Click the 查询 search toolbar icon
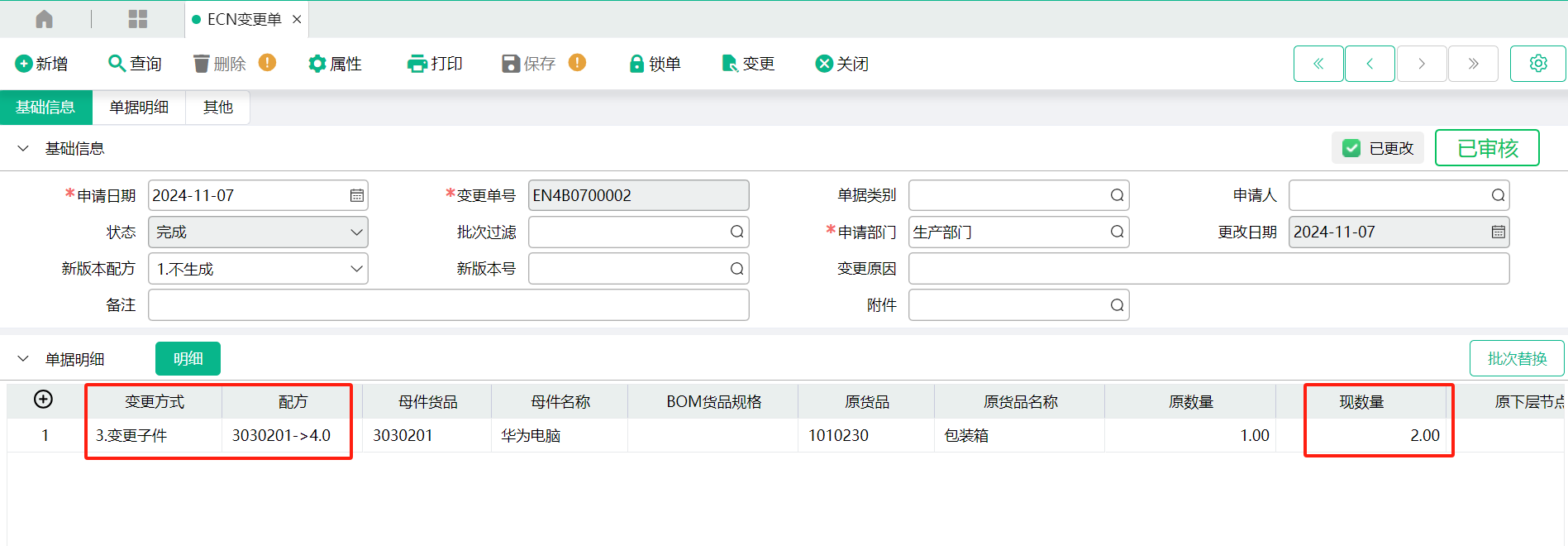 117,64
